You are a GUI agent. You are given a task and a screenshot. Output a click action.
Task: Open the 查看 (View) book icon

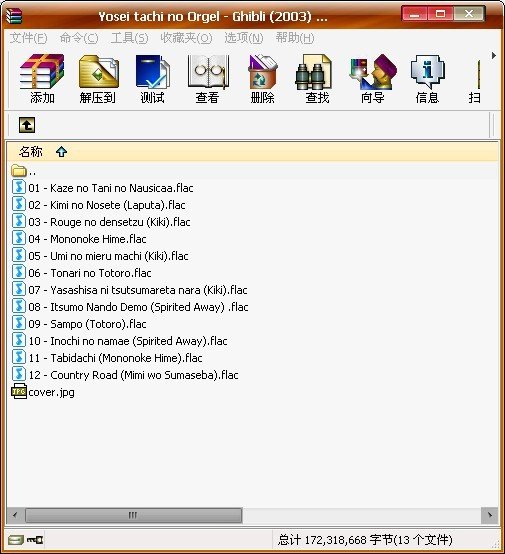[208, 79]
